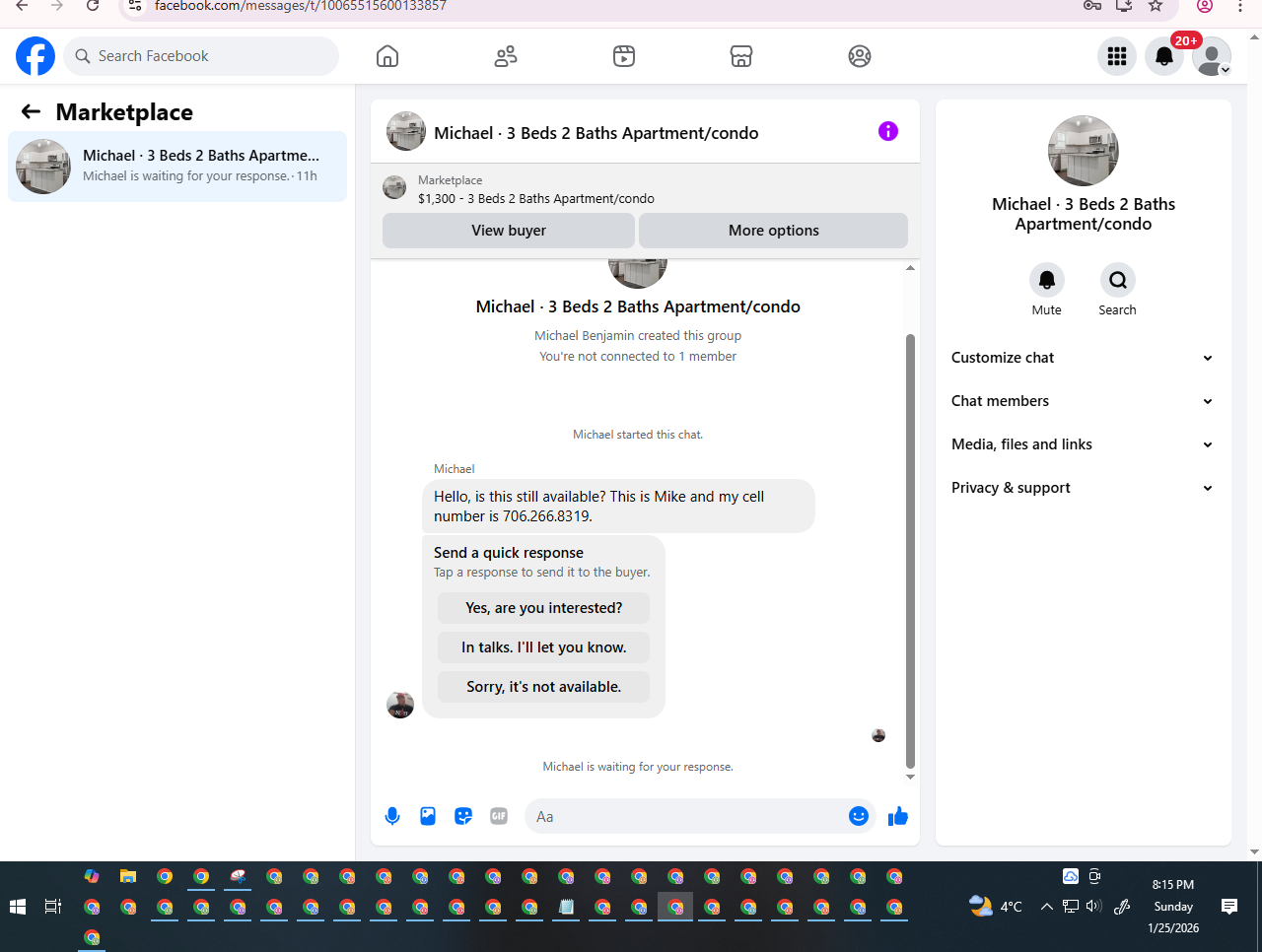Click 'Michael Benjamin created this group' text

coord(638,335)
